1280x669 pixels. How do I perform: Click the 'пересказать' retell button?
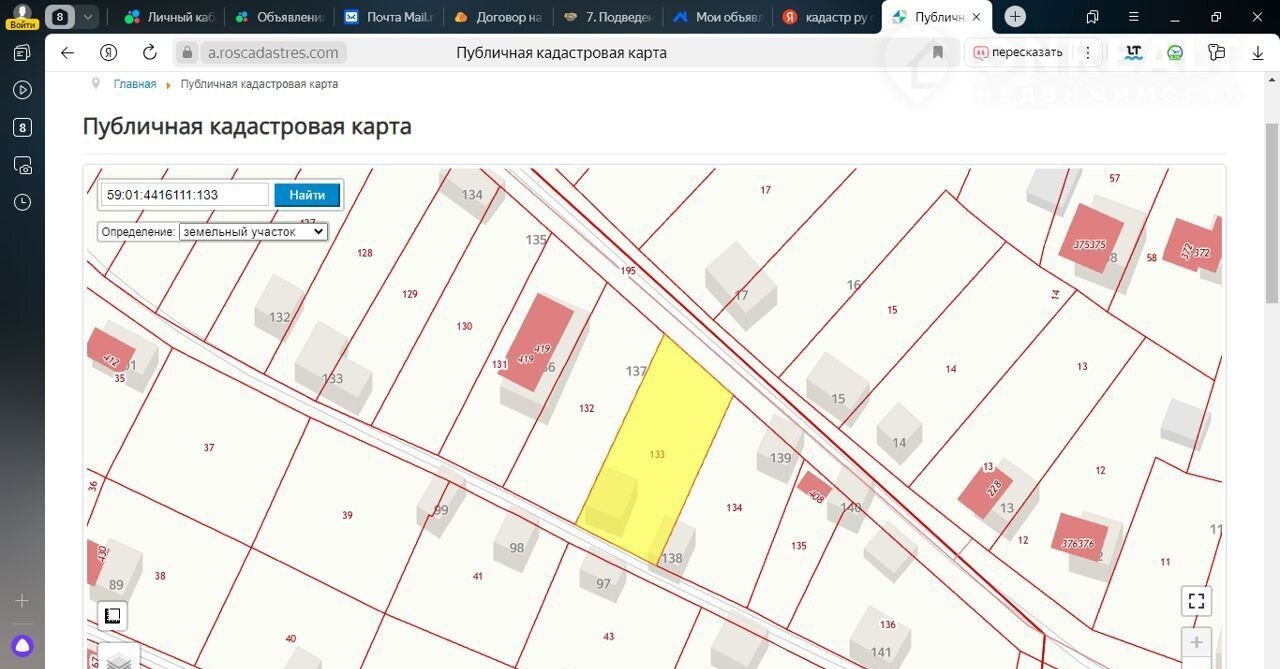[1018, 53]
